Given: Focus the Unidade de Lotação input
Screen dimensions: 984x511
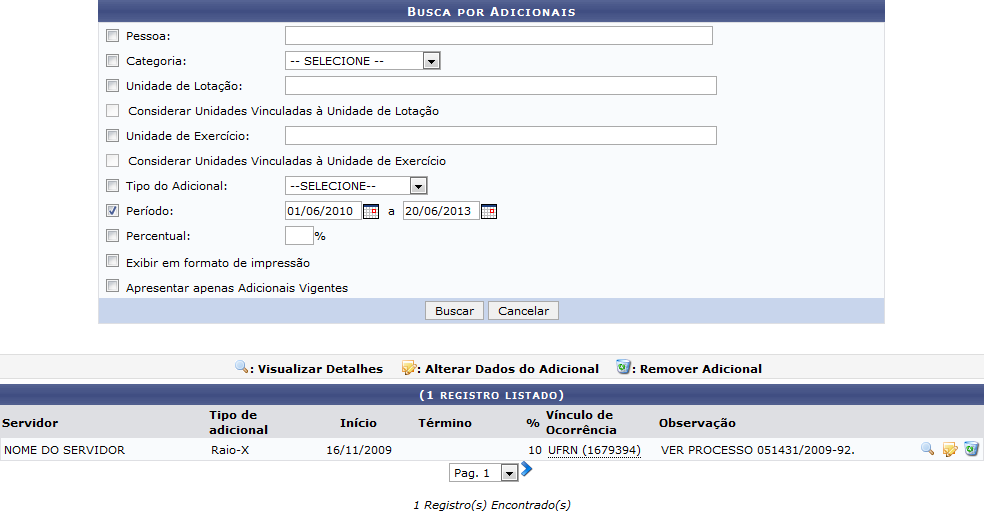Looking at the screenshot, I should [500, 86].
